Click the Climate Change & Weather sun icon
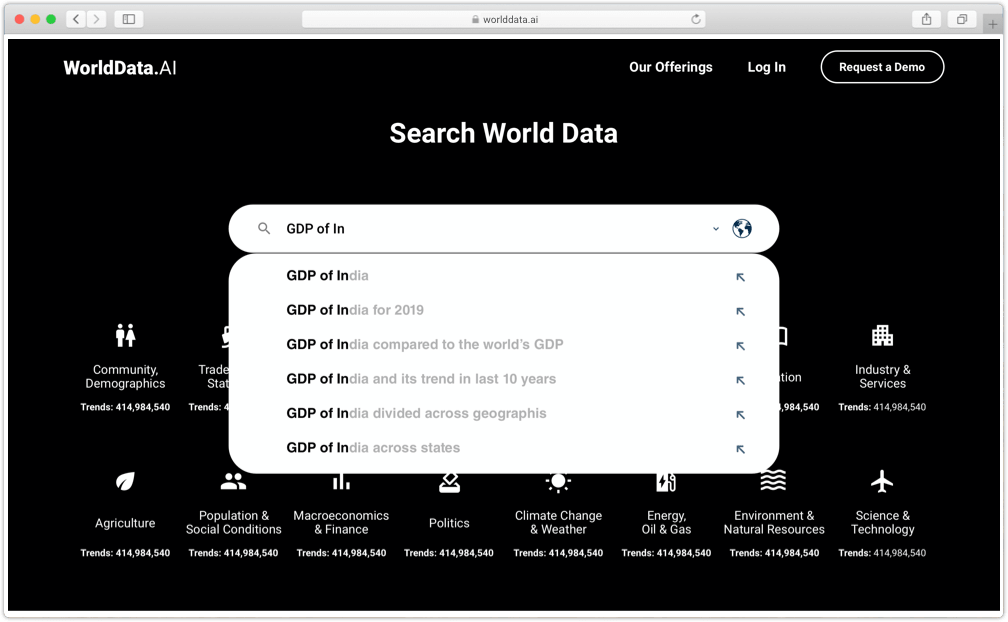Viewport: 1008px width, 622px height. (557, 483)
